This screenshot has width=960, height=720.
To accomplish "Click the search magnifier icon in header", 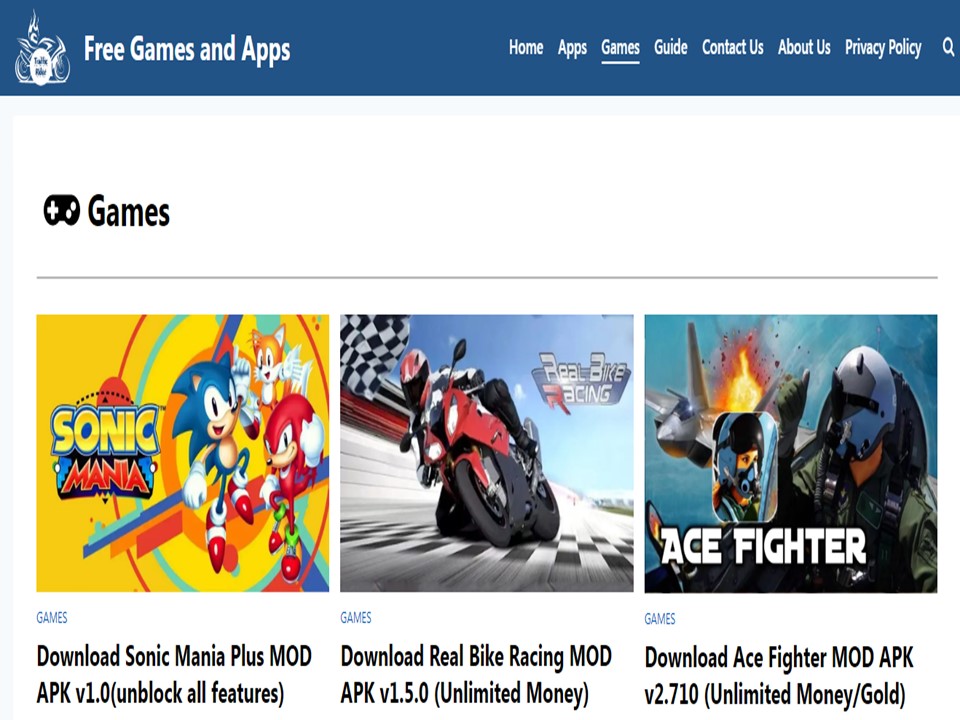I will click(948, 47).
